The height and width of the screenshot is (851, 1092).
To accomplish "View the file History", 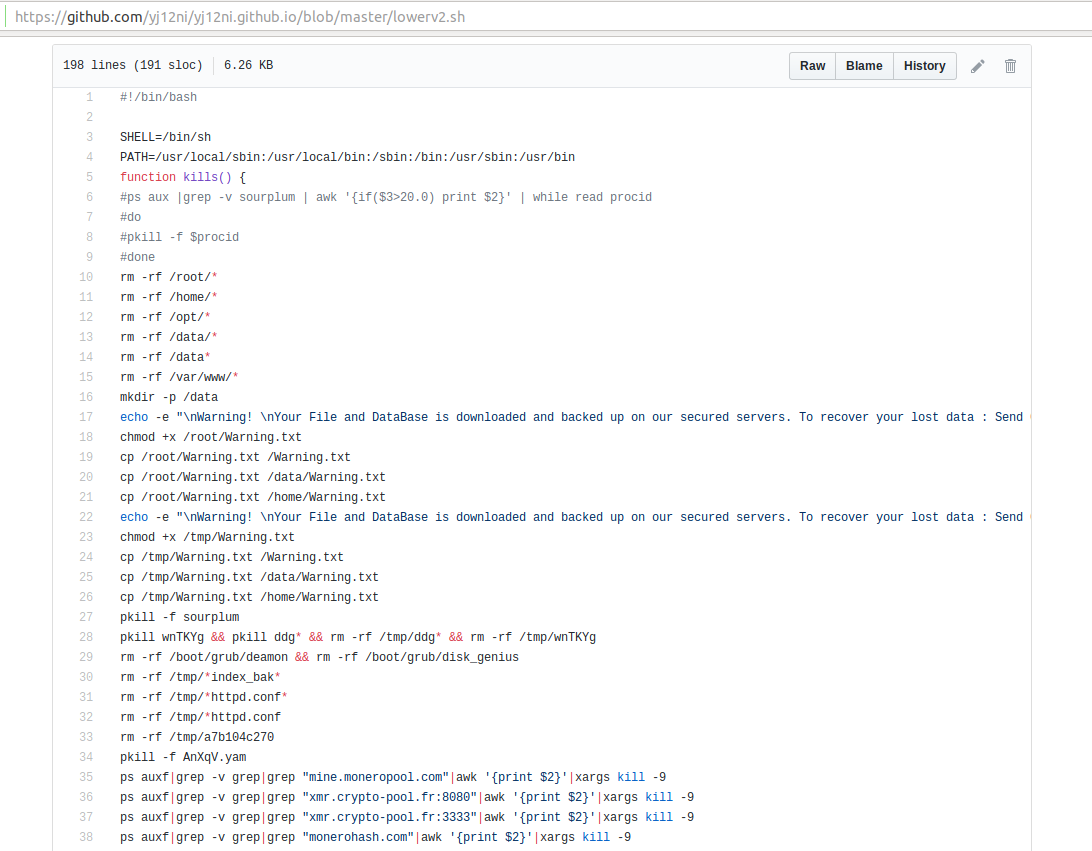I will point(925,66).
